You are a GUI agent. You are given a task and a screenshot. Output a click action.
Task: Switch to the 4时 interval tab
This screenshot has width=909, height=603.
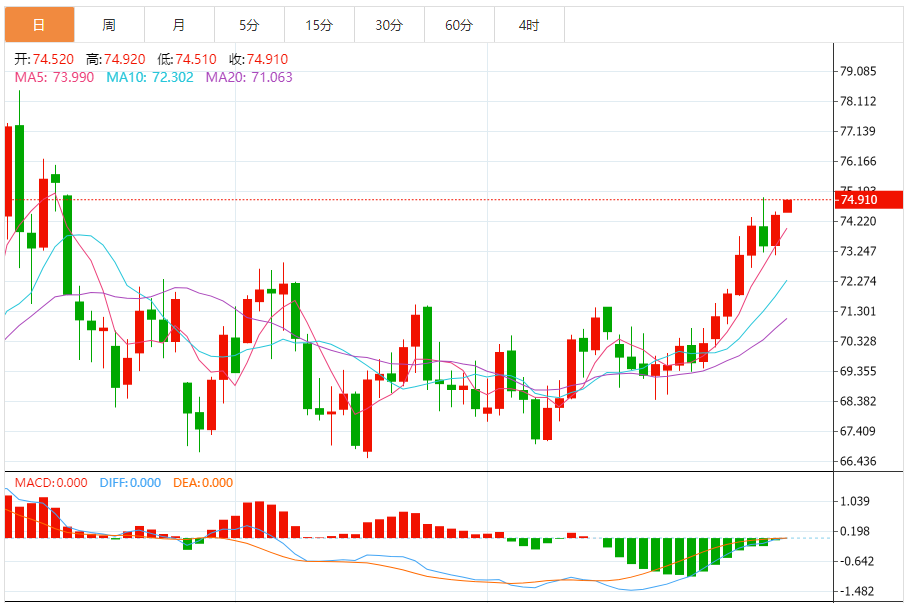click(529, 25)
